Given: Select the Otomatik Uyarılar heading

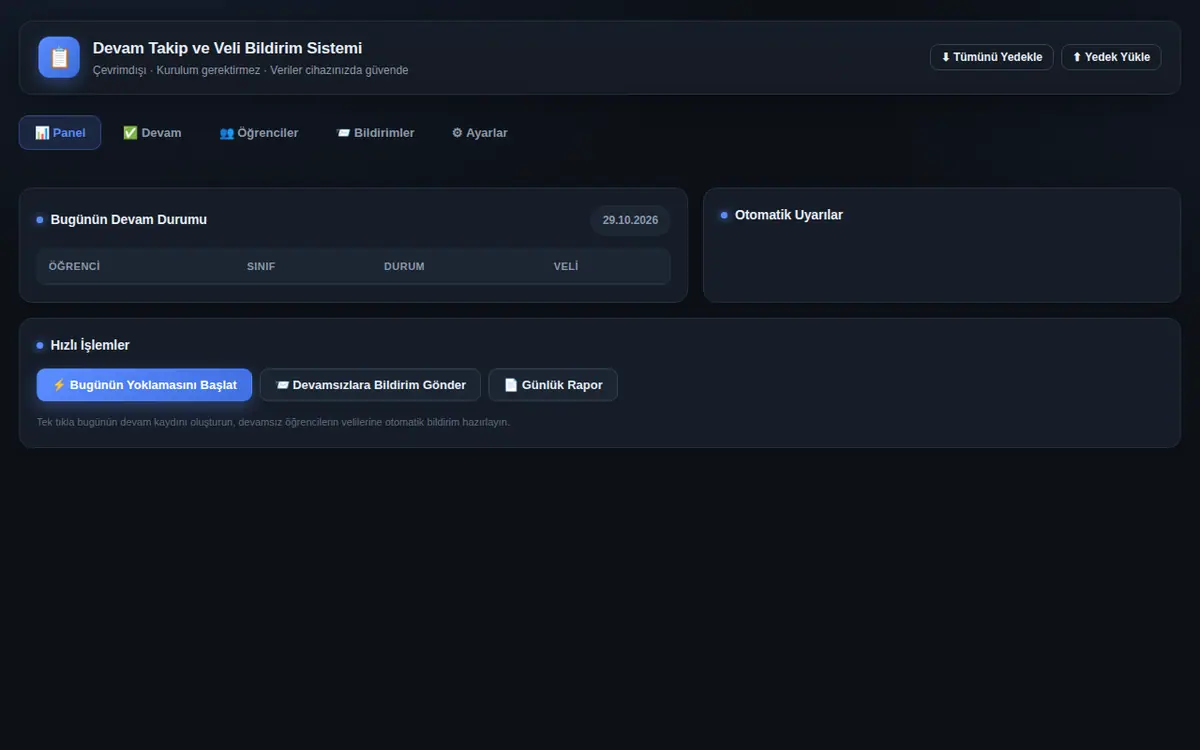Looking at the screenshot, I should point(789,215).
